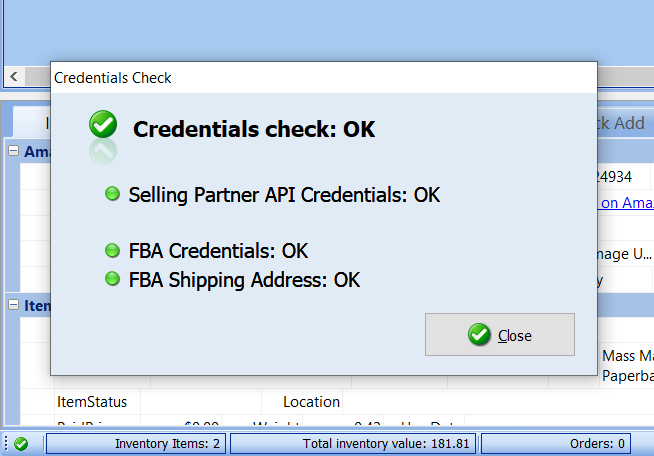Click the Orders: 0 status panel
Screen dimensions: 654x456
pyautogui.click(x=556, y=443)
